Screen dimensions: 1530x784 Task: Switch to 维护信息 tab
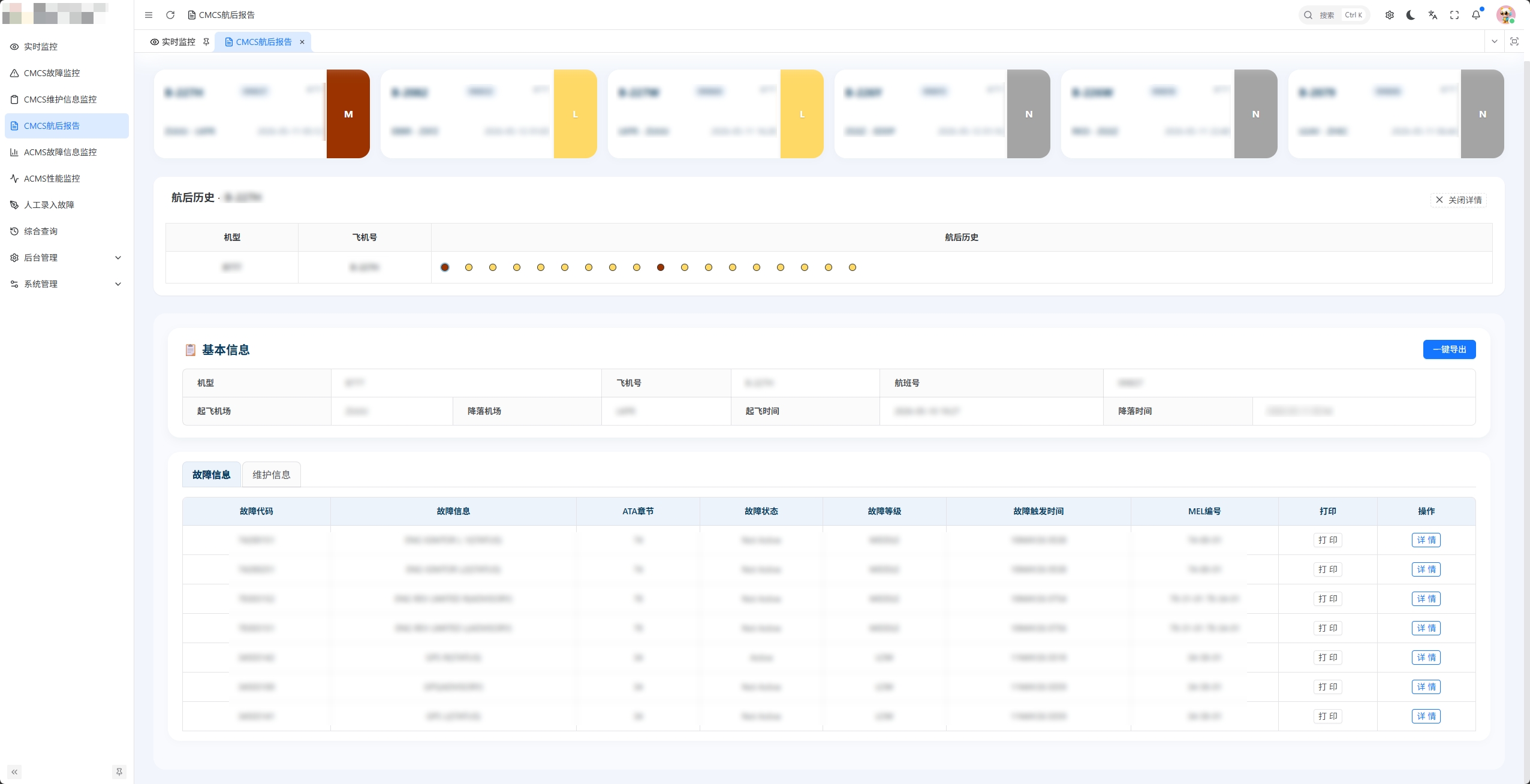click(272, 475)
